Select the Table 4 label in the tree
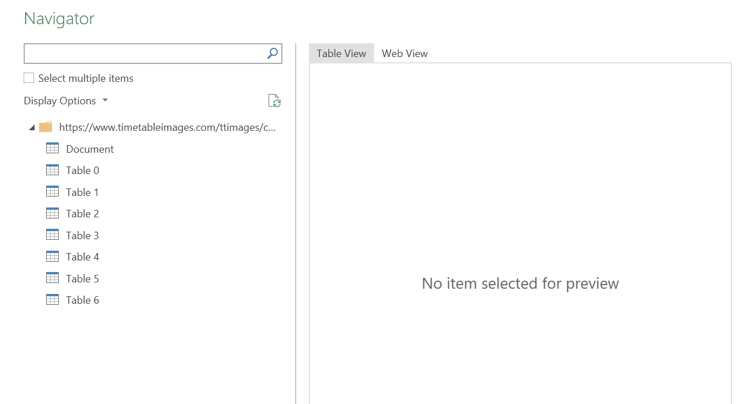This screenshot has width=736, height=404. coord(82,257)
